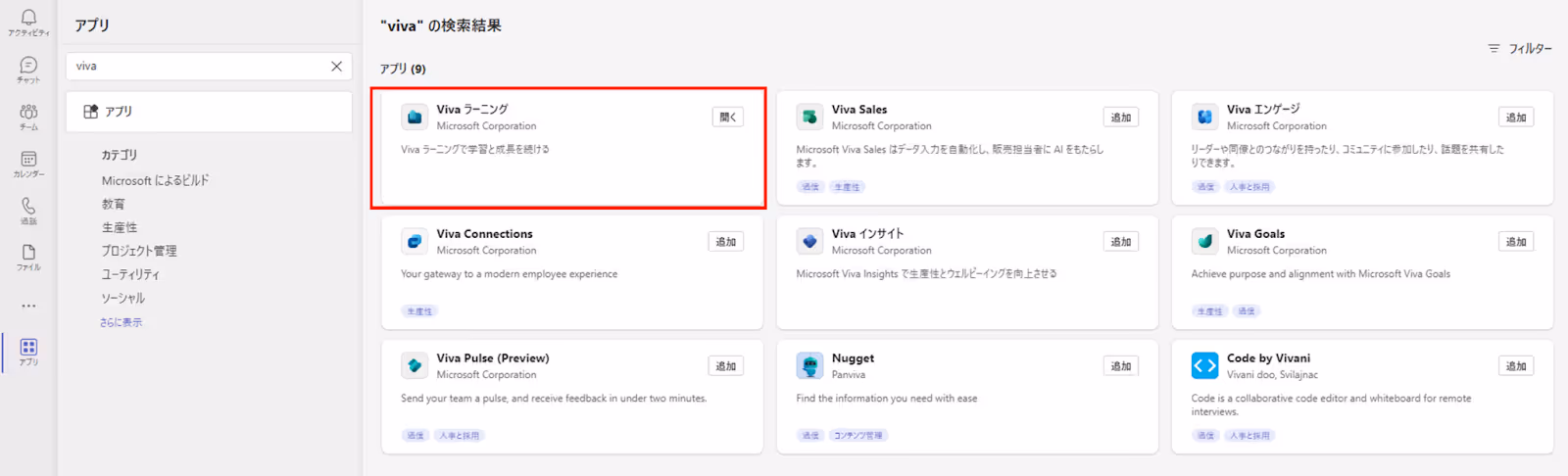This screenshot has width=1568, height=476.
Task: Add Nugget with 追加 button
Action: pyautogui.click(x=1121, y=366)
